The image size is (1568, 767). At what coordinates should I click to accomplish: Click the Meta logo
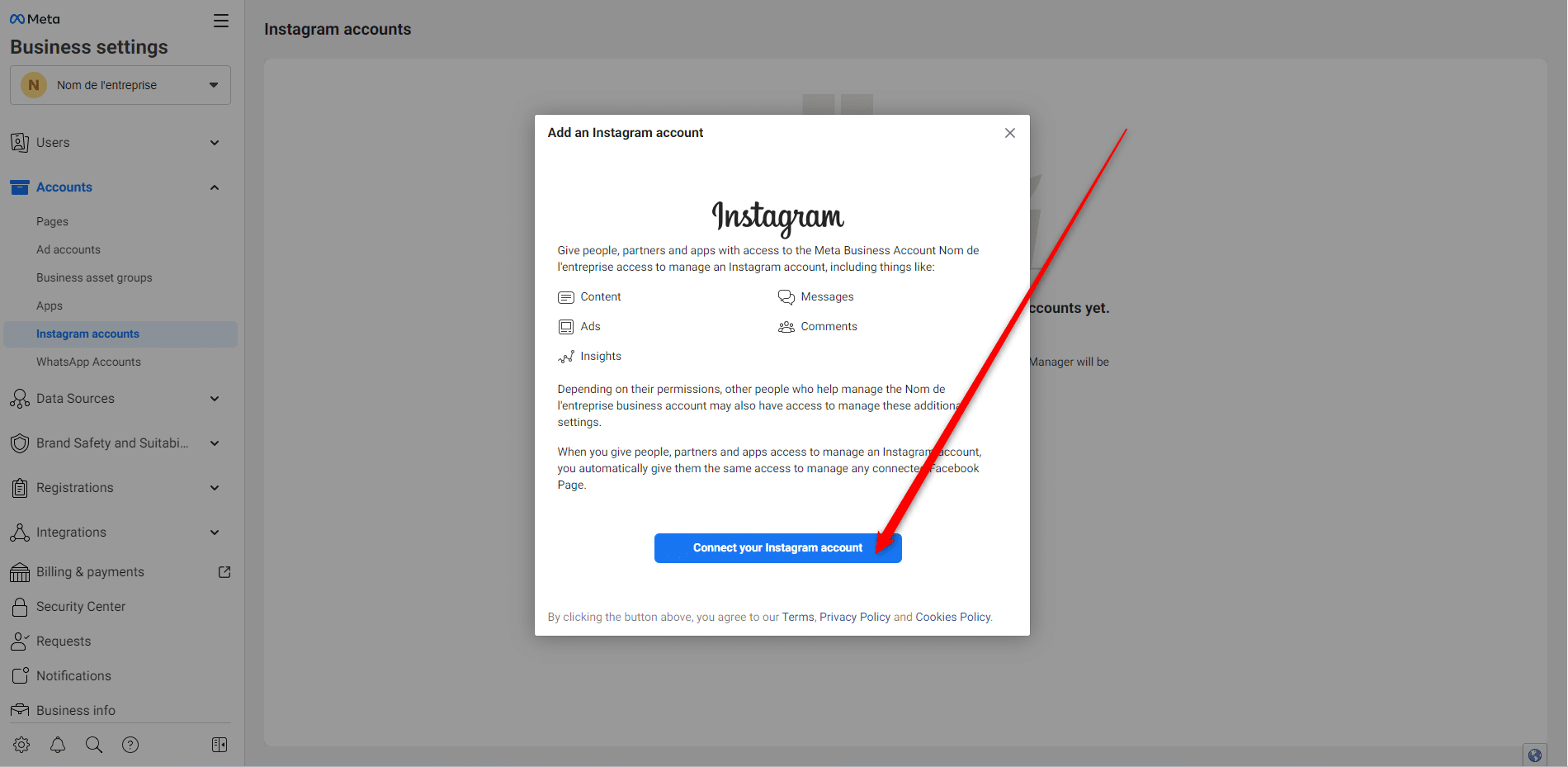[35, 19]
